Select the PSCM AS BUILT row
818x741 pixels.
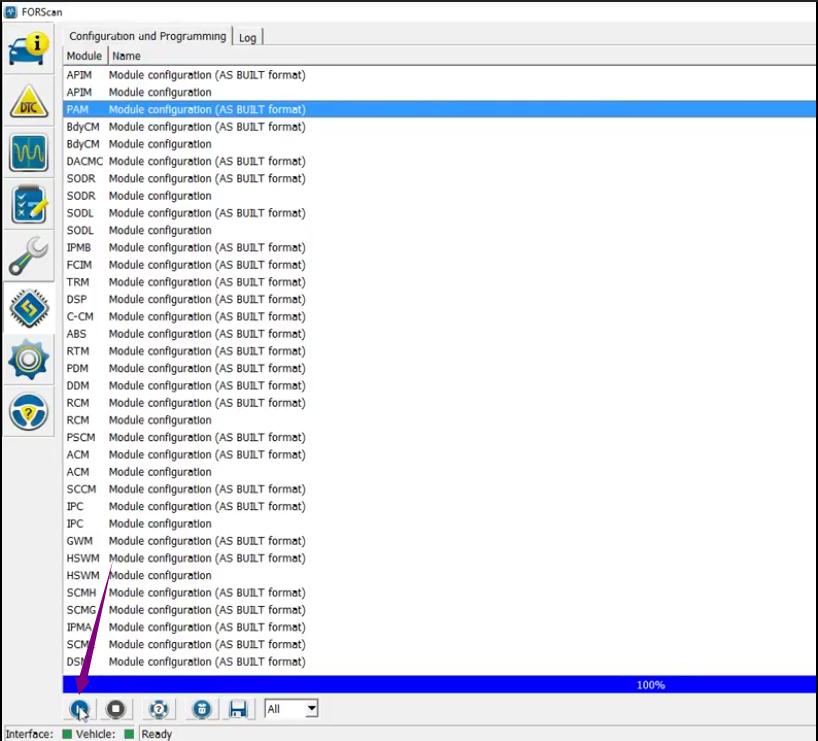[440, 437]
